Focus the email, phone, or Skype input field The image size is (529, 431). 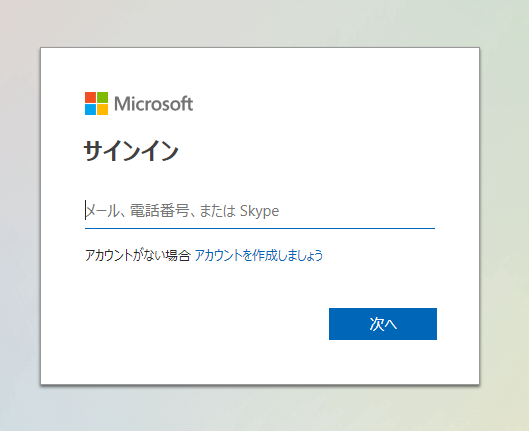(260, 211)
